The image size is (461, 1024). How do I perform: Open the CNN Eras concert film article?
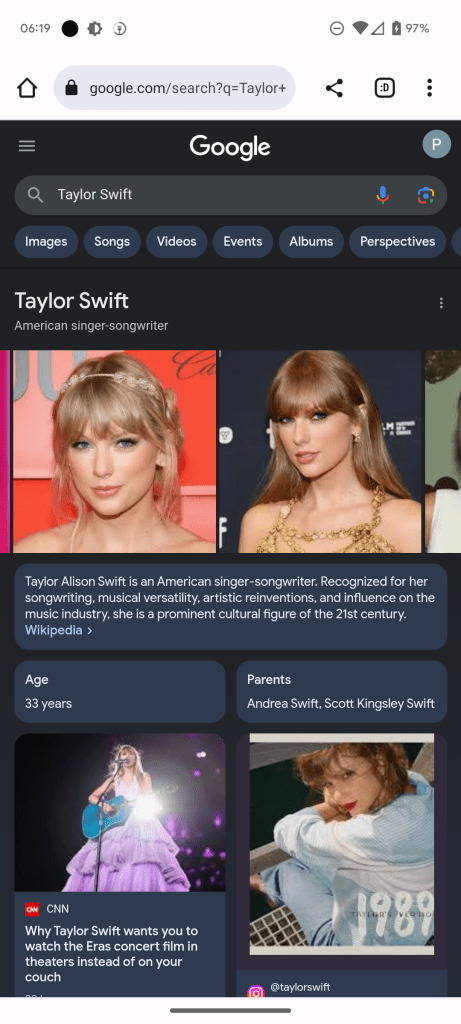(119, 864)
